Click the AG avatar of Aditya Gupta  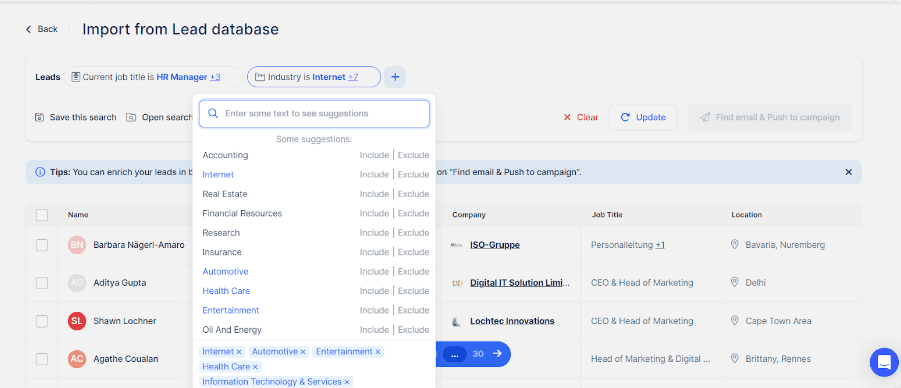77,283
